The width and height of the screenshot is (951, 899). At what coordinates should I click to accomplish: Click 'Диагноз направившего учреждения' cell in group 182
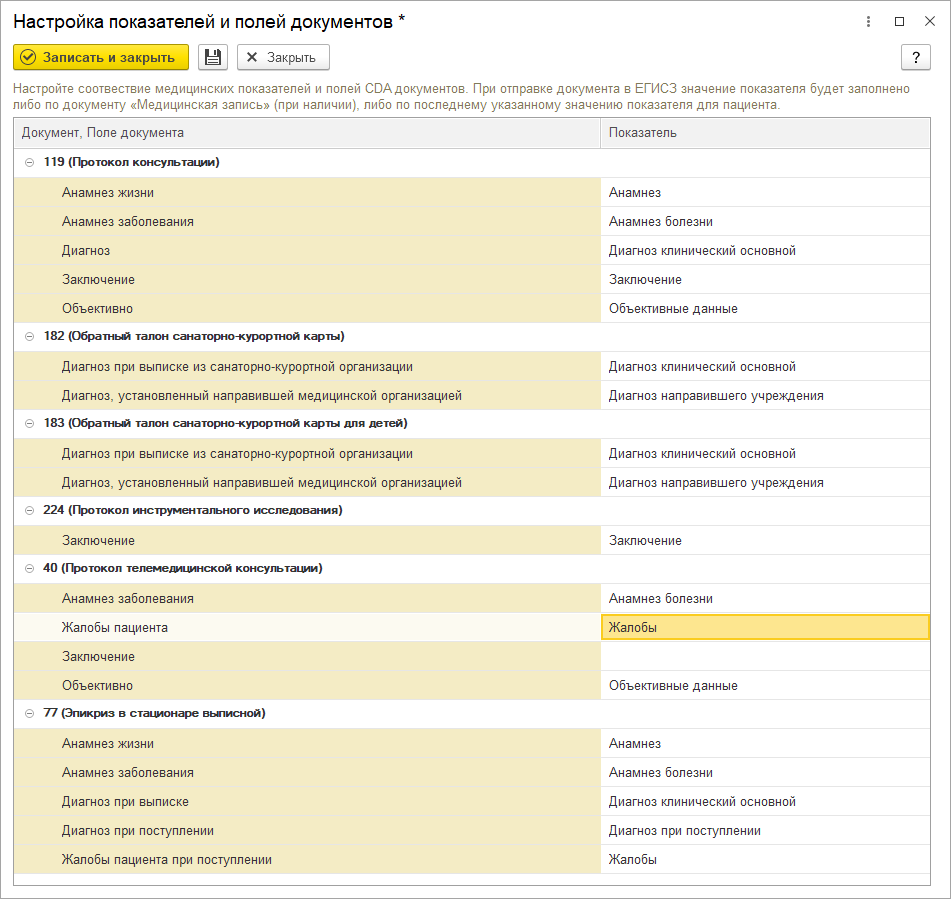point(716,395)
